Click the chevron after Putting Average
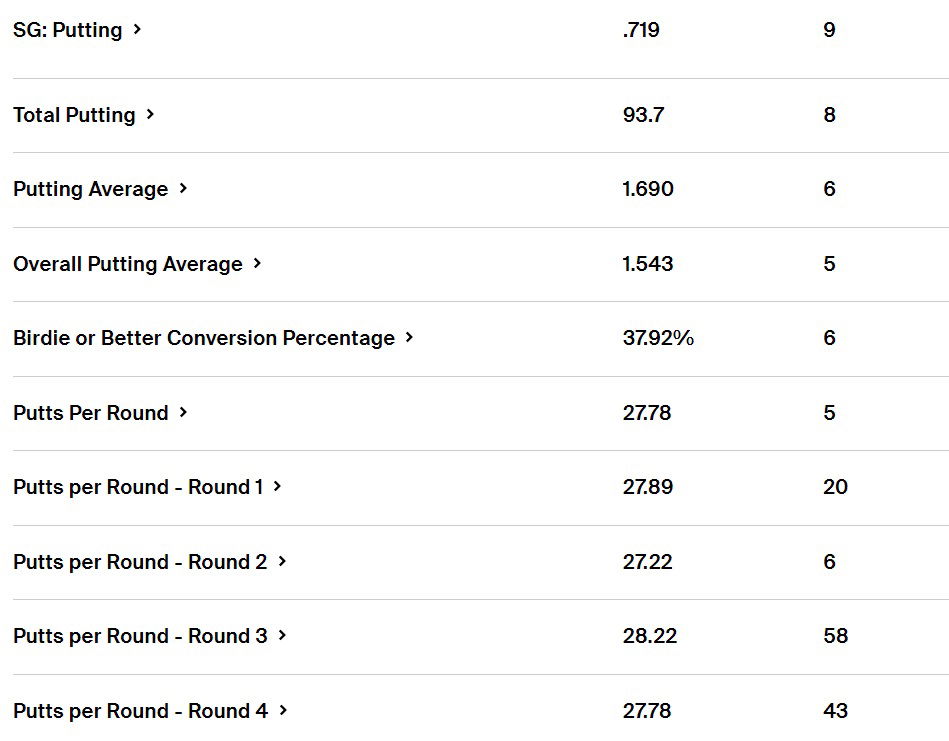This screenshot has width=949, height=741. 183,189
